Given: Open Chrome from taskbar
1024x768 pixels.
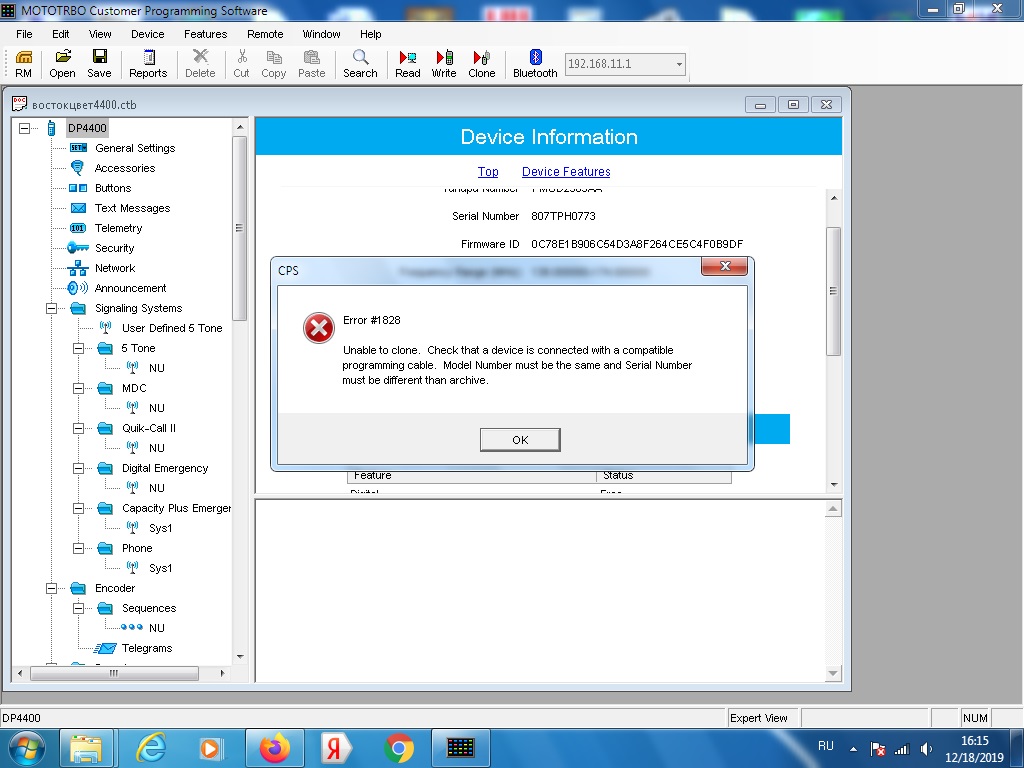Looking at the screenshot, I should (x=398, y=748).
